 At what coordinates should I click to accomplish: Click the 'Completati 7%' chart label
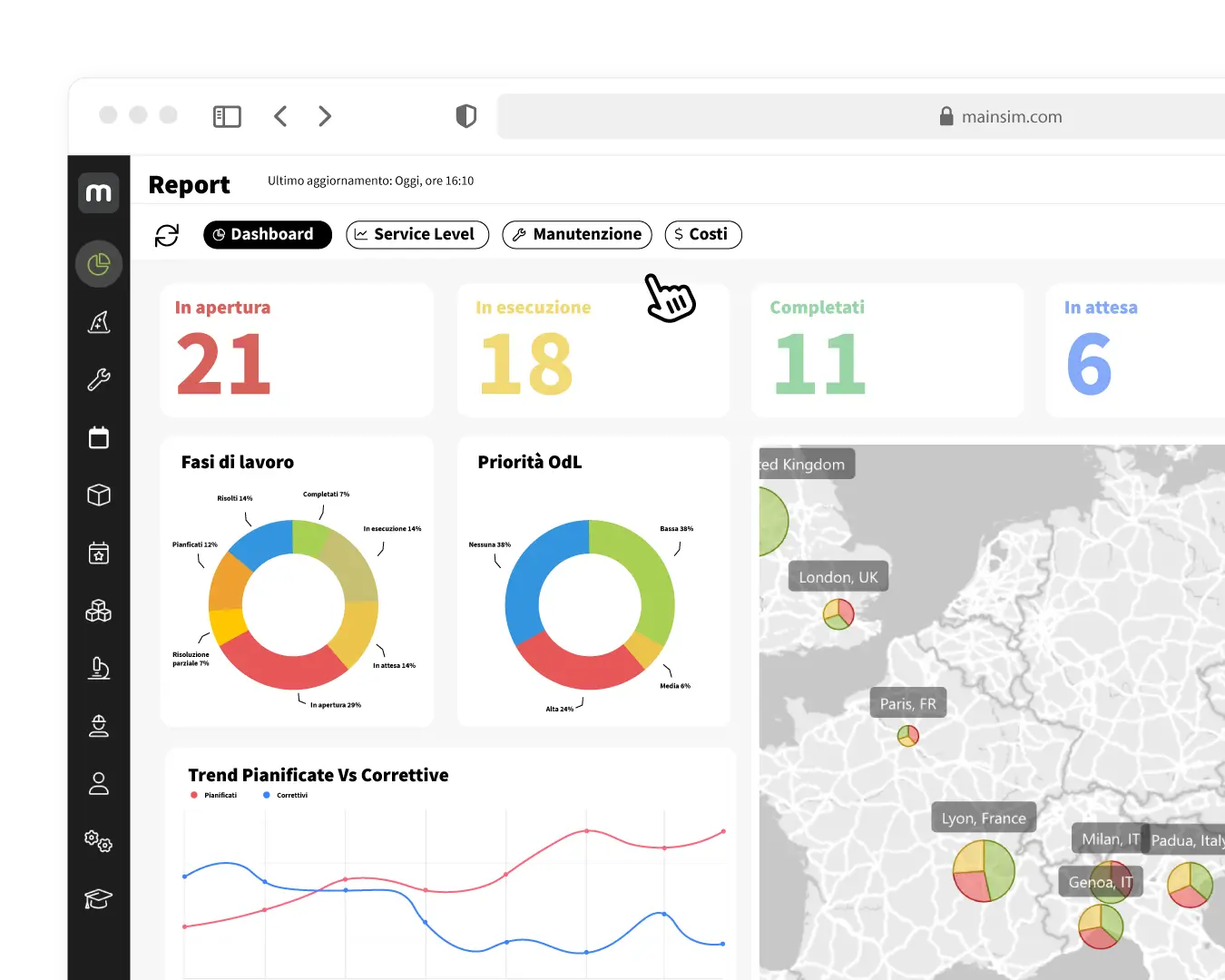(x=326, y=495)
